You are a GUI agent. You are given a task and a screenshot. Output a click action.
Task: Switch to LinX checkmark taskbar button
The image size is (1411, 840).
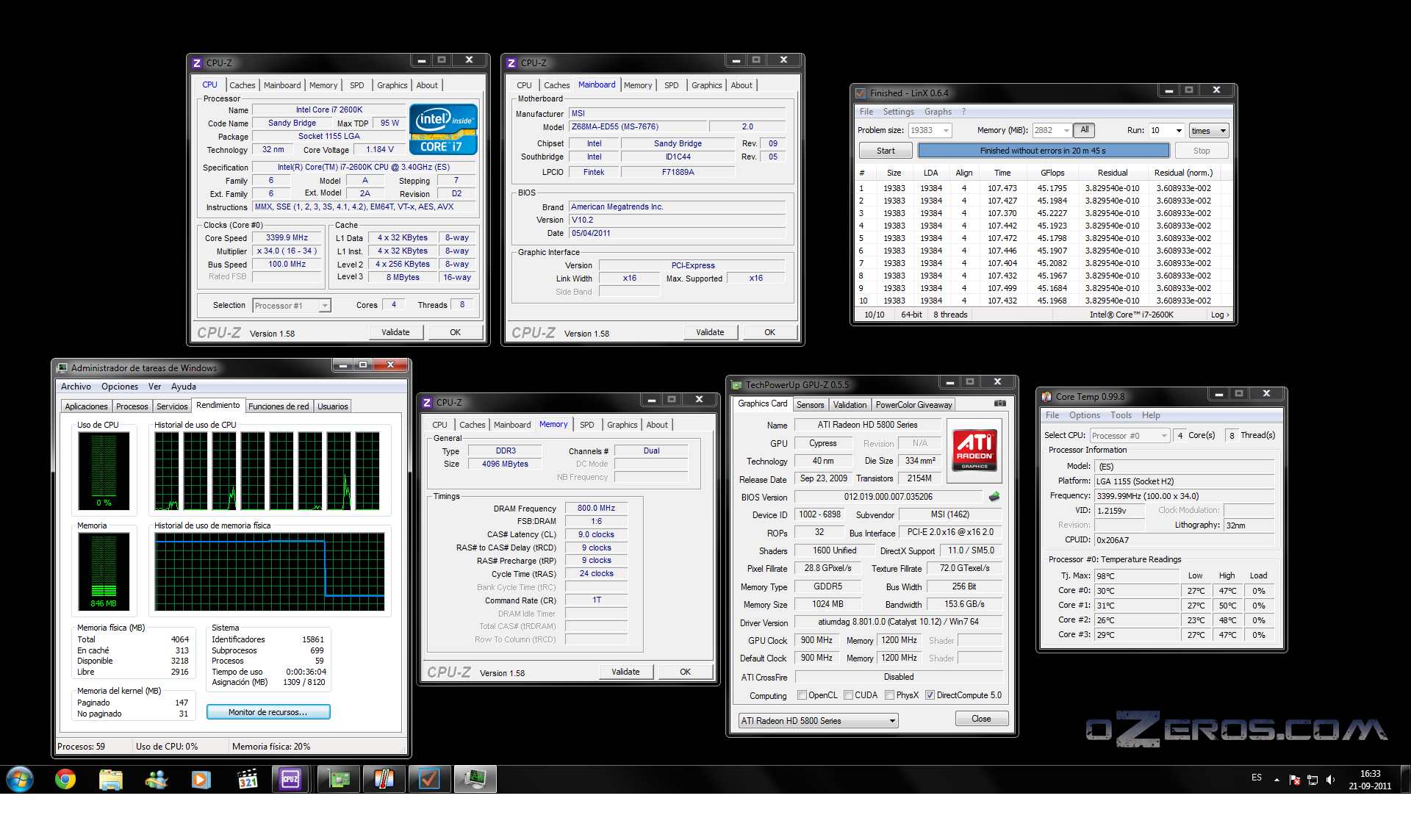[430, 779]
